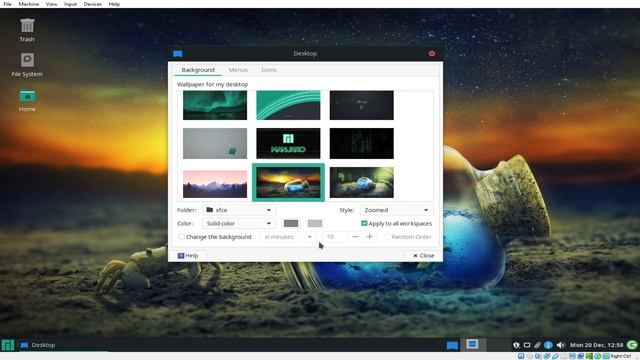Increase the minutes with plus button
Image resolution: width=640 pixels, height=360 pixels.
[370, 237]
